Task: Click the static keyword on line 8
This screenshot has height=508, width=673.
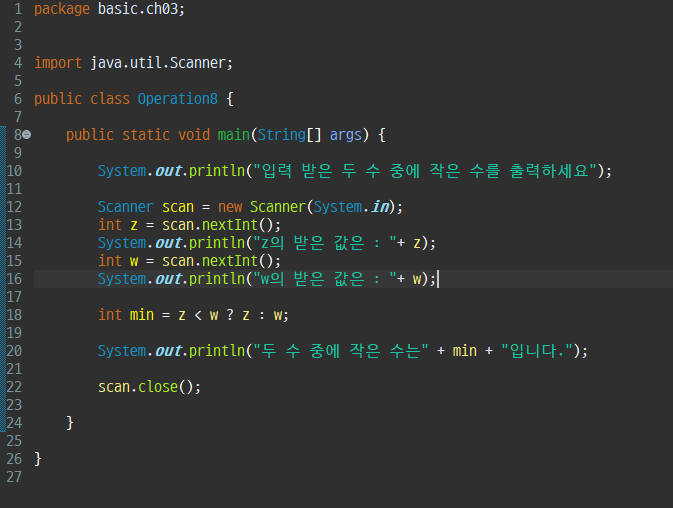Action: (x=146, y=135)
